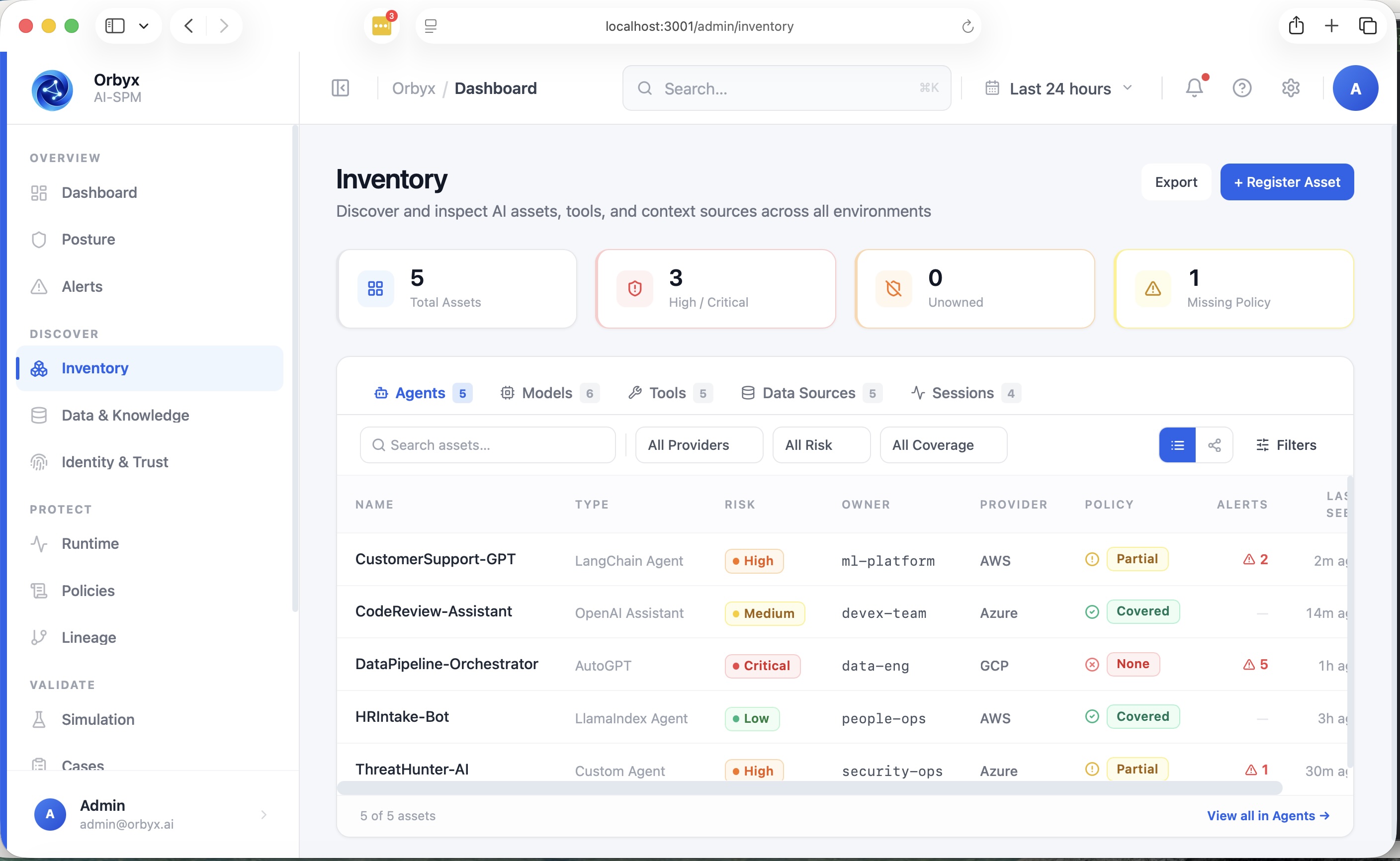Screen dimensions: 1400x861
Task: Click the Lineage branch icon in sidebar
Action: click(39, 637)
